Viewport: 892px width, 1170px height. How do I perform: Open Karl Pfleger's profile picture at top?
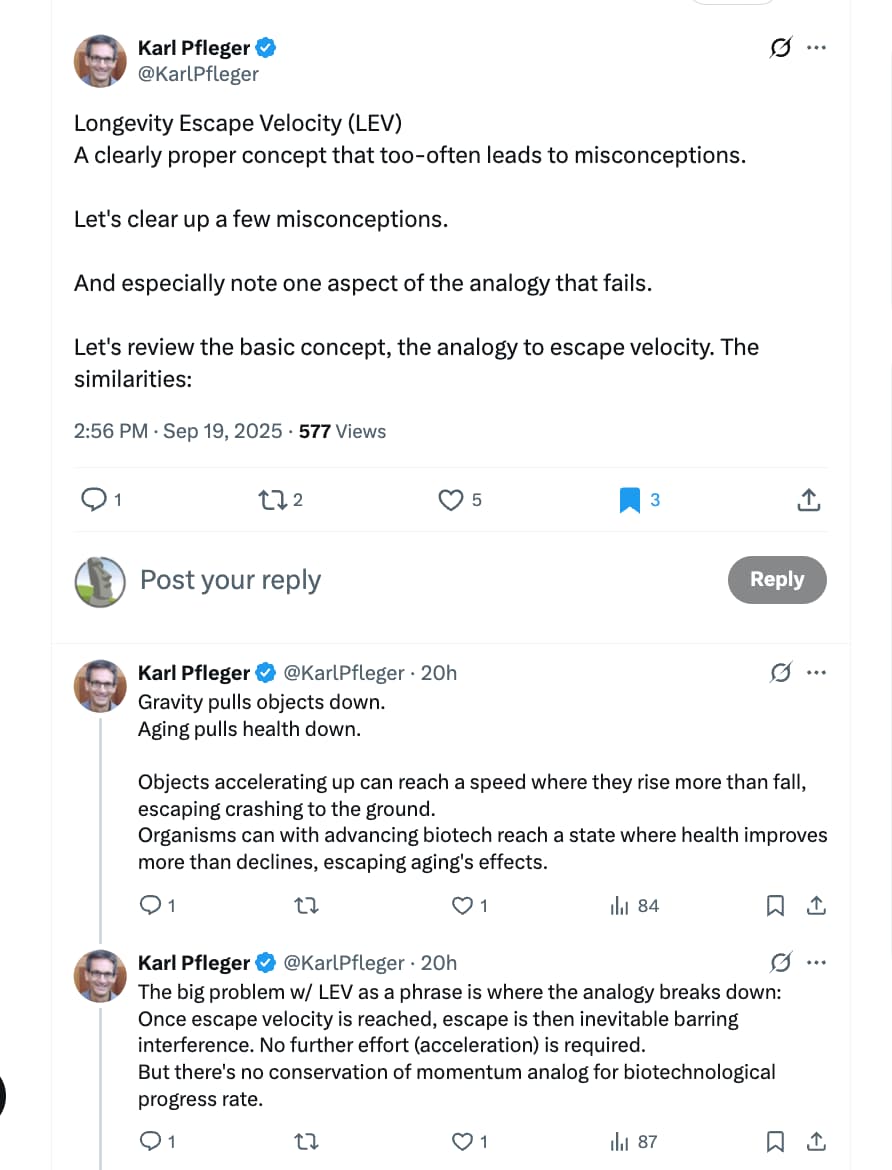point(100,61)
